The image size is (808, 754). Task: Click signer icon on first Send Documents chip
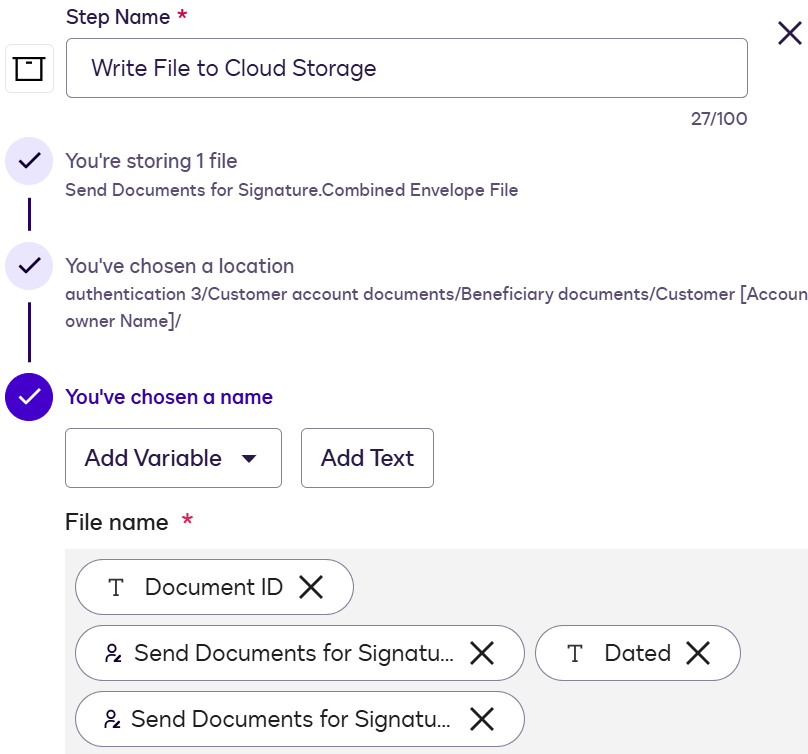(x=113, y=653)
